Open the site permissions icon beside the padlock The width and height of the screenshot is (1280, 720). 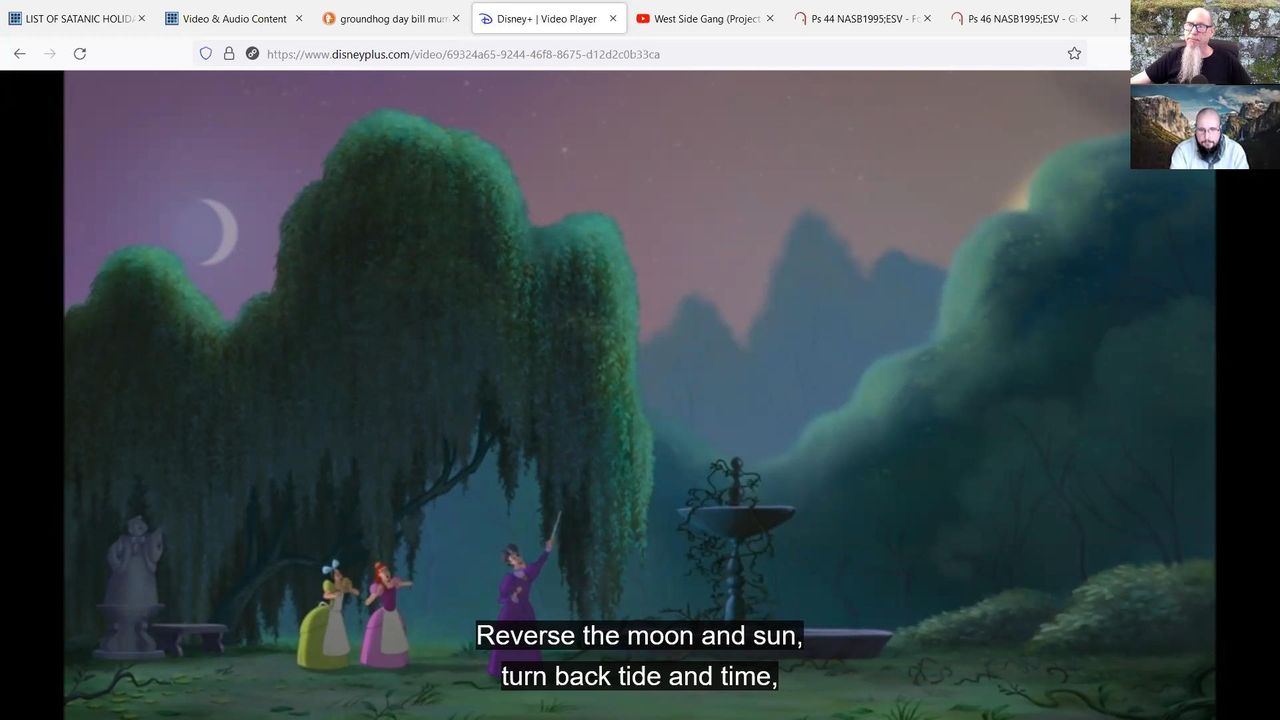tap(252, 54)
